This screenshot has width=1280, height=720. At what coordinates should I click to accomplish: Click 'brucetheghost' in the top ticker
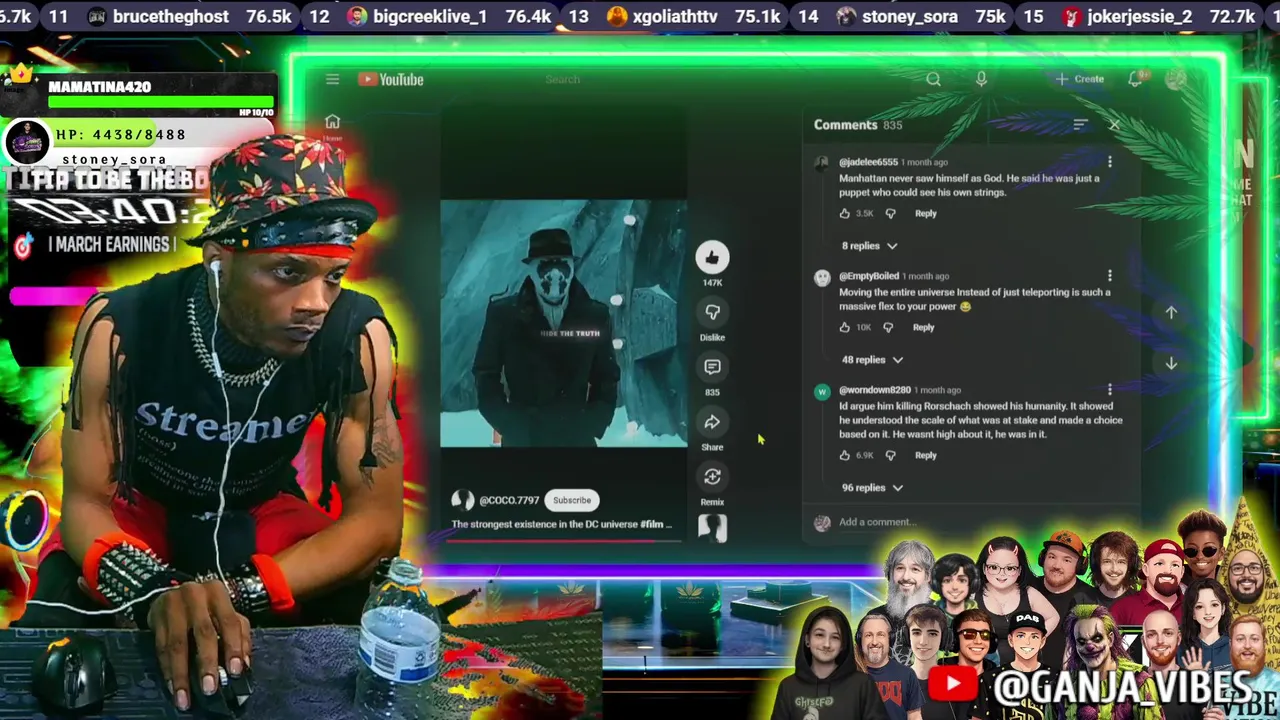(171, 16)
